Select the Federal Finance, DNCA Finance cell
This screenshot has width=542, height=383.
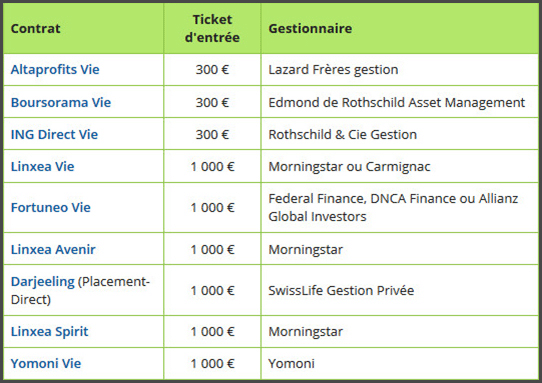(400, 207)
